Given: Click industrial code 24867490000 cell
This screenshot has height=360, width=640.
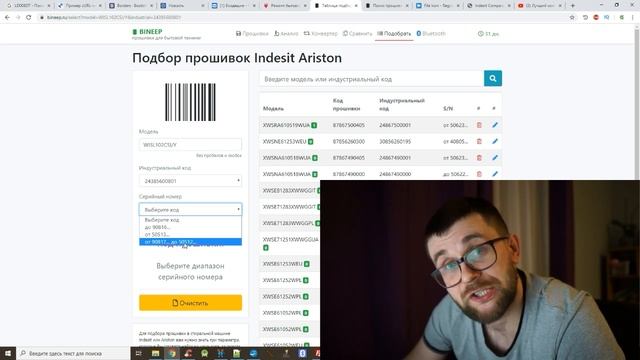Looking at the screenshot, I should tap(395, 174).
